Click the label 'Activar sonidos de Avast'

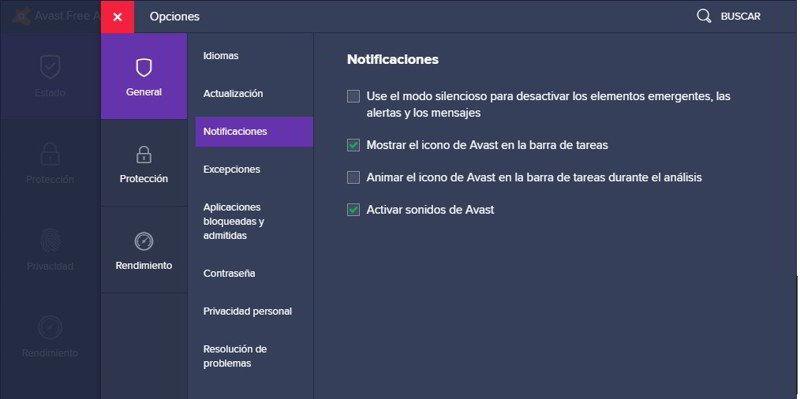click(x=430, y=210)
